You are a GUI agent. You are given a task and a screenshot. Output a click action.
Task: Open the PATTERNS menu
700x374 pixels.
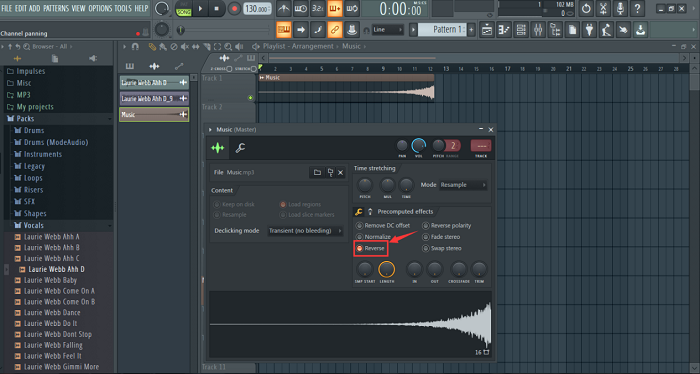pyautogui.click(x=56, y=8)
